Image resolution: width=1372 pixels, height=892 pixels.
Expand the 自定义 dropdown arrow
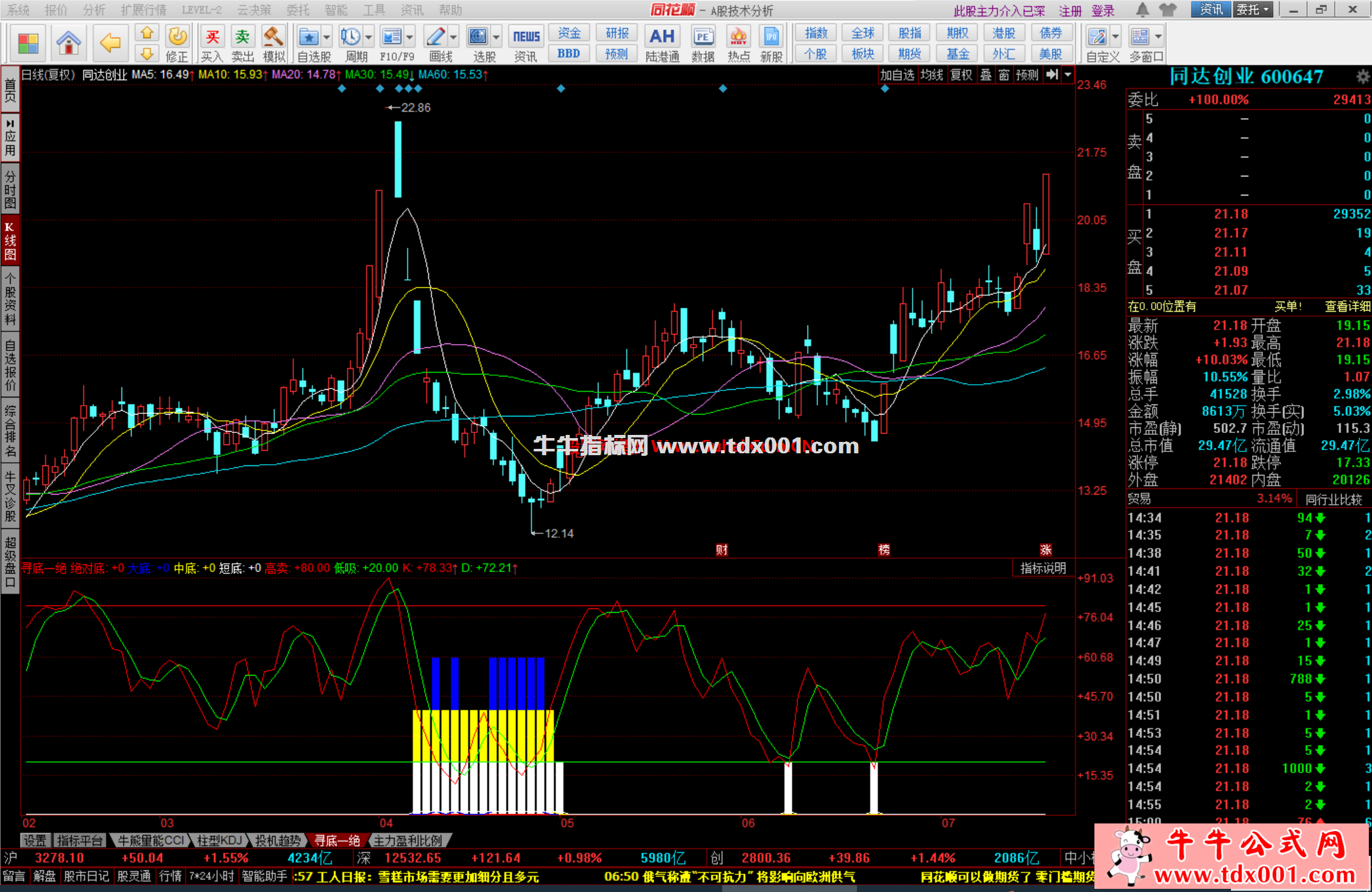1115,37
